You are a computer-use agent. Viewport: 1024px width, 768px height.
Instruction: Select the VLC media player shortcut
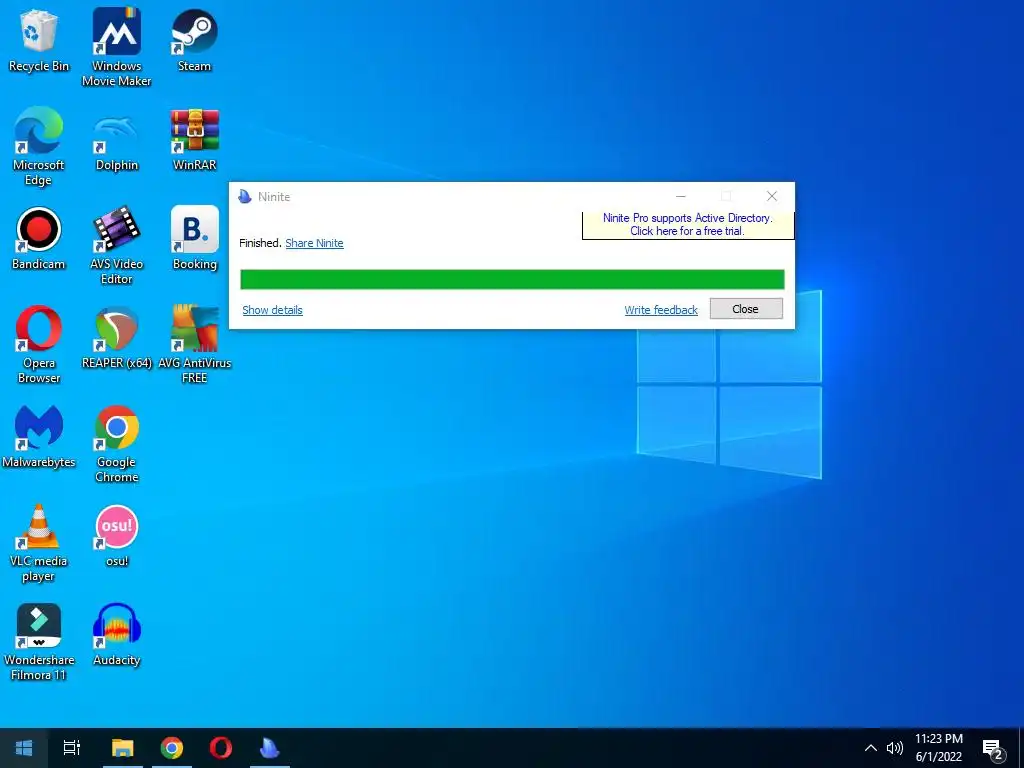click(x=39, y=543)
